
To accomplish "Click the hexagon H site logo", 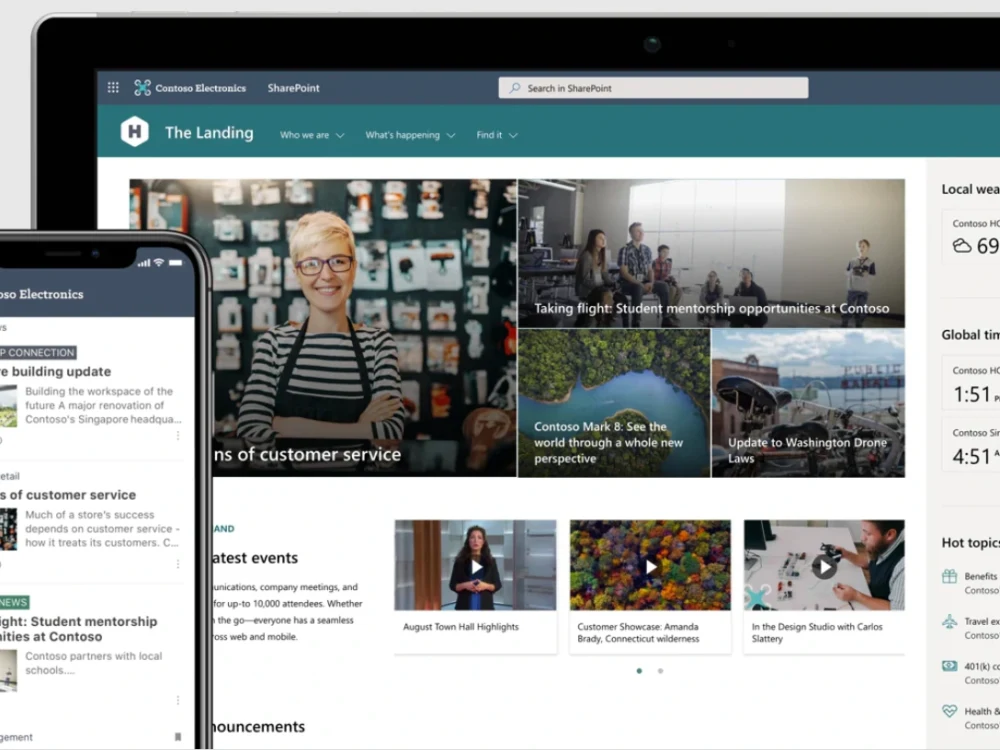I will click(135, 131).
